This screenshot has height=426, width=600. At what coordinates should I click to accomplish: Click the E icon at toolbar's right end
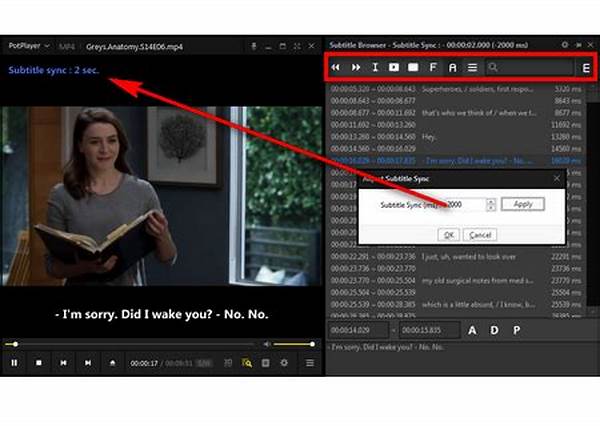click(585, 68)
